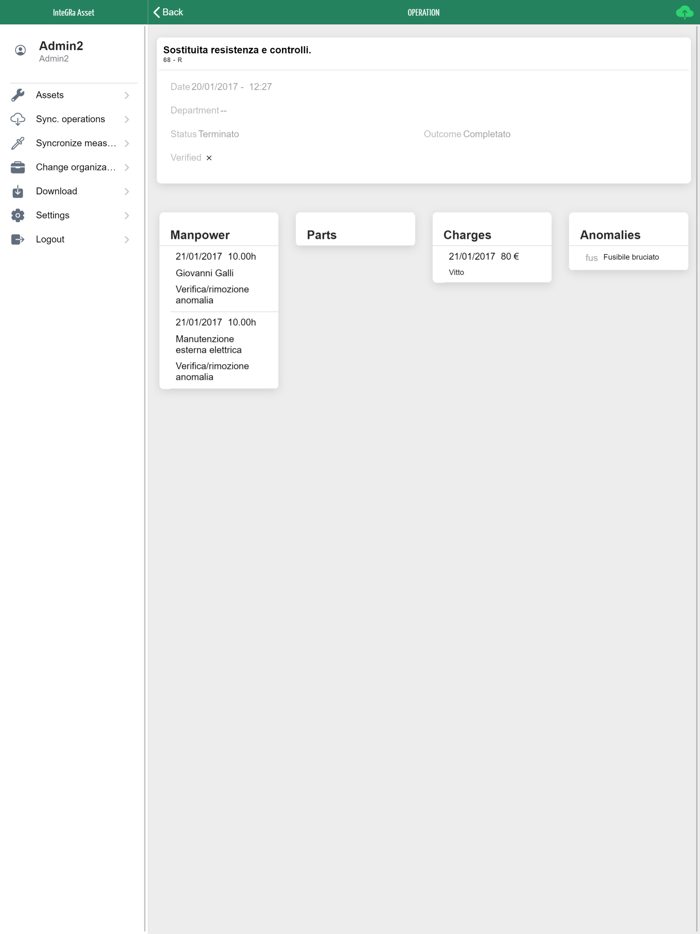Image resolution: width=700 pixels, height=934 pixels.
Task: Click the Parts card heading
Action: [x=322, y=235]
